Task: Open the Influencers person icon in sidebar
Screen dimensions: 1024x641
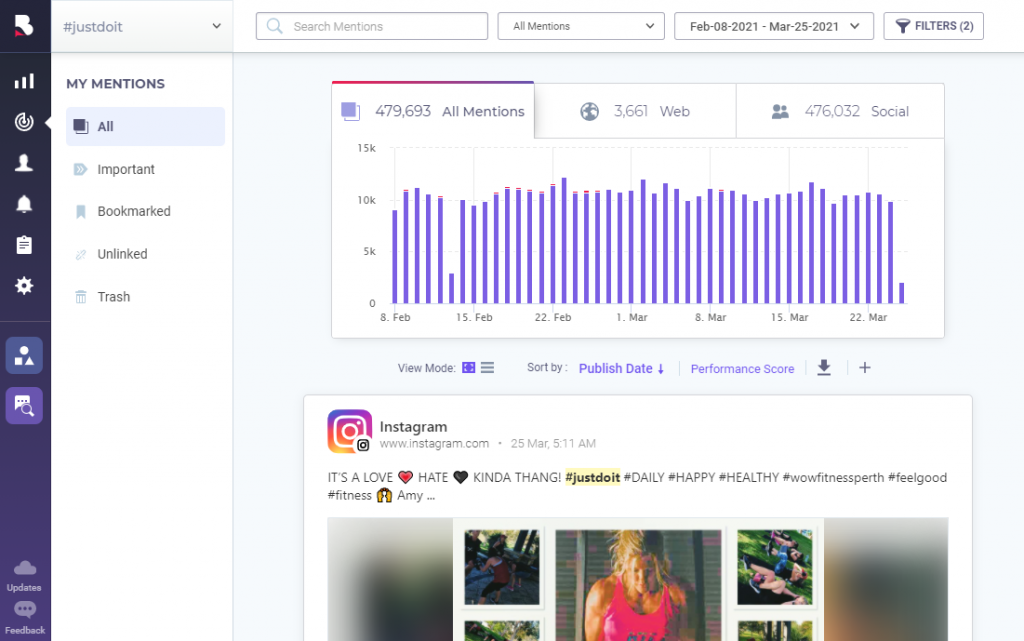Action: point(24,163)
